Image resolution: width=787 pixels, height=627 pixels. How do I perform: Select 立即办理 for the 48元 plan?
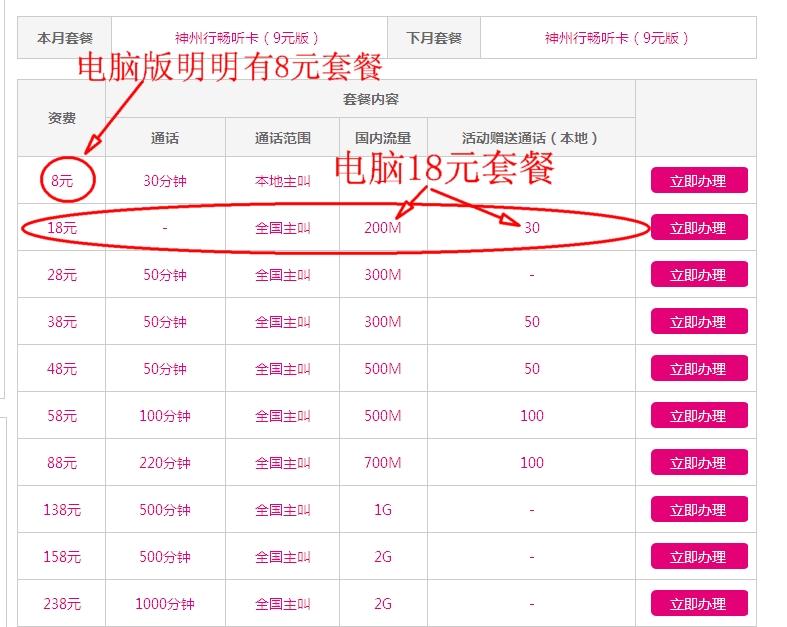point(699,369)
